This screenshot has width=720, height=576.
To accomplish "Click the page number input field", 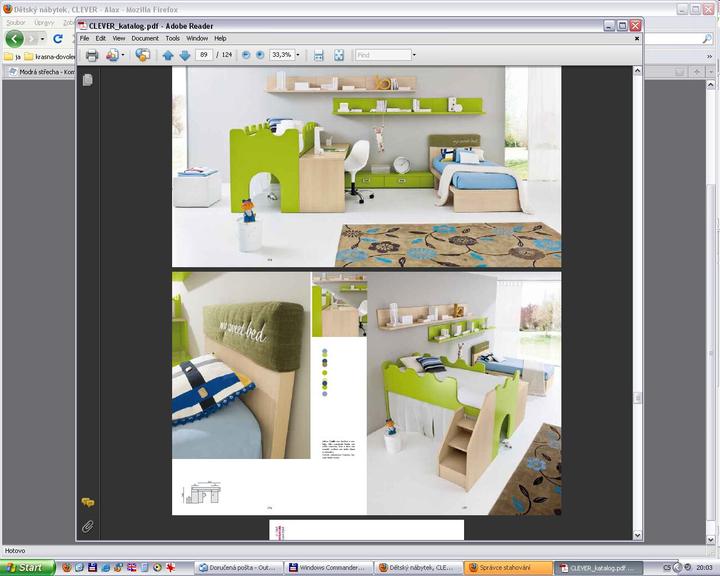I will pyautogui.click(x=204, y=55).
